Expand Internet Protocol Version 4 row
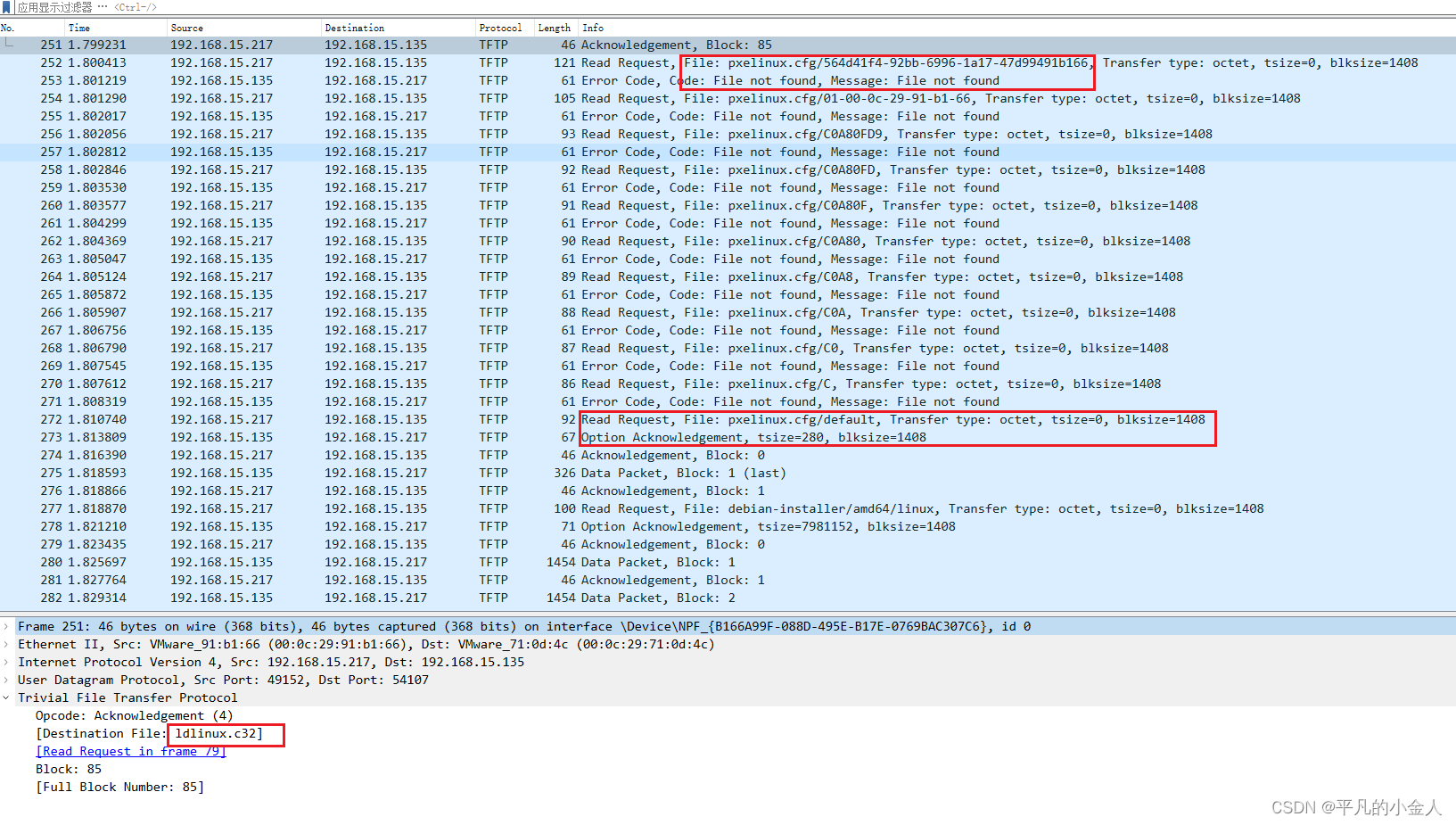The width and height of the screenshot is (1456, 825). (7, 662)
